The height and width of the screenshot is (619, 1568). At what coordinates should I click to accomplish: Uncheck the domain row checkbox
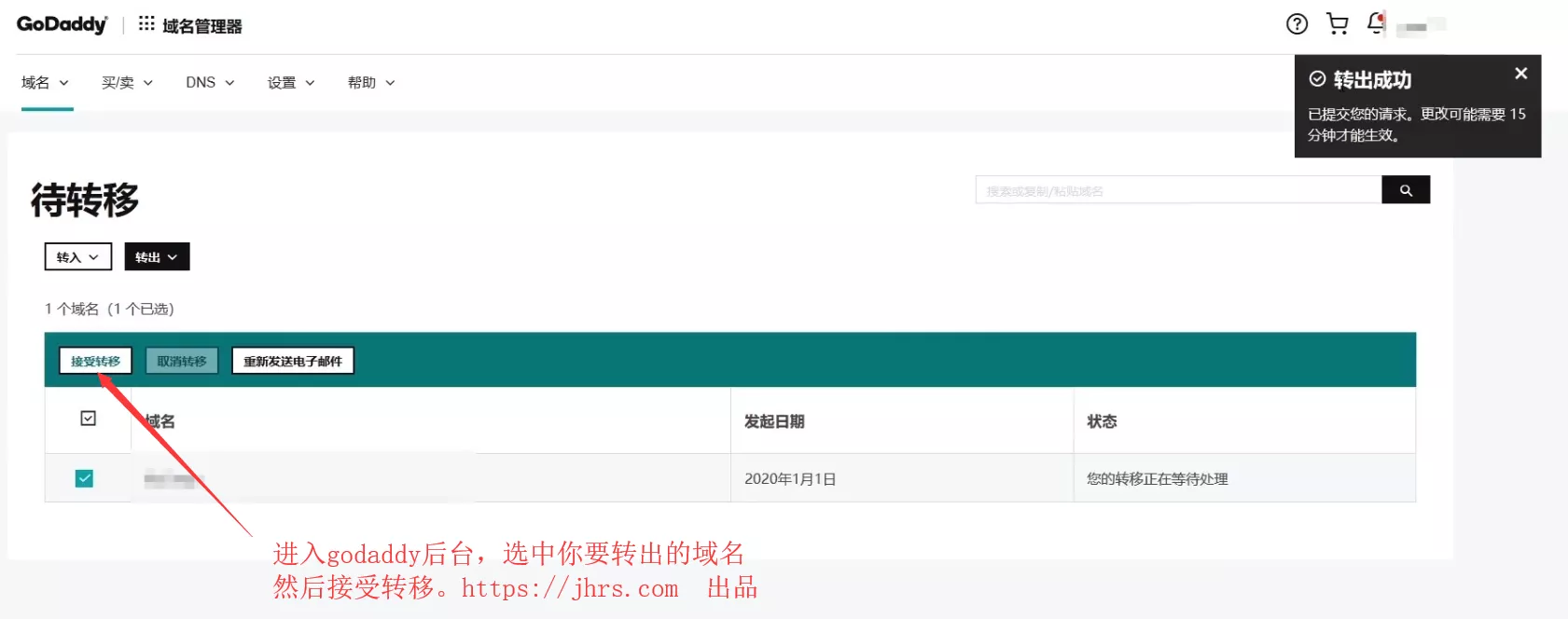pos(84,478)
